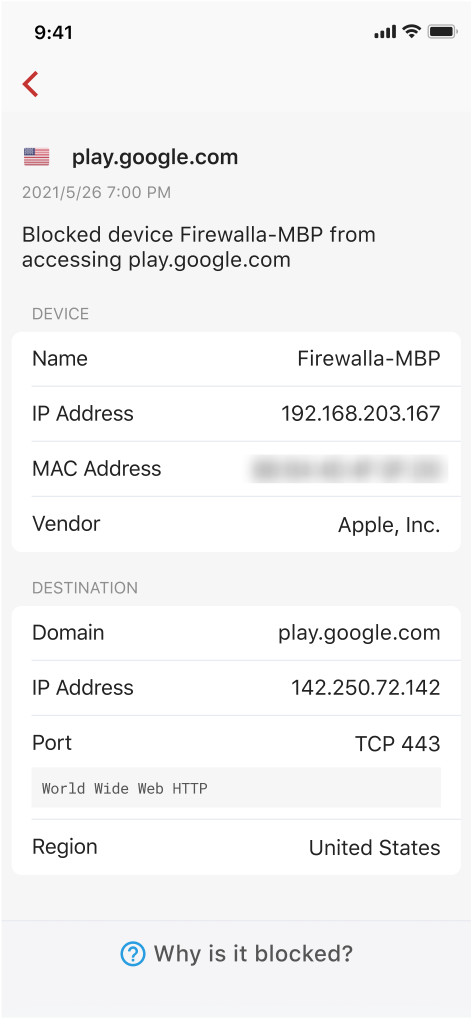
Task: Tap the Domain row play.google.com value
Action: point(359,633)
